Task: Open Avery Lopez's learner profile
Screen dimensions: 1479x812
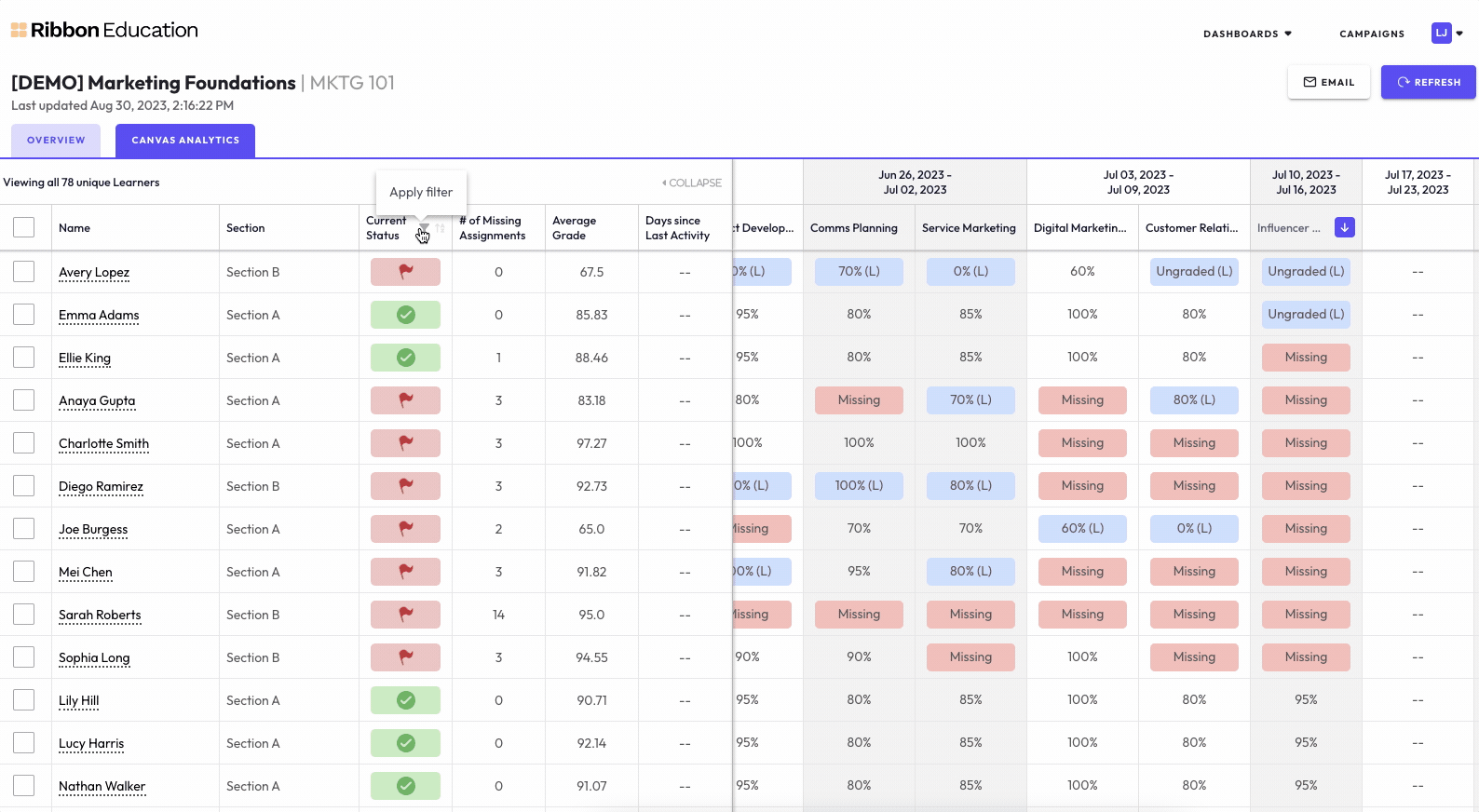Action: (x=94, y=273)
